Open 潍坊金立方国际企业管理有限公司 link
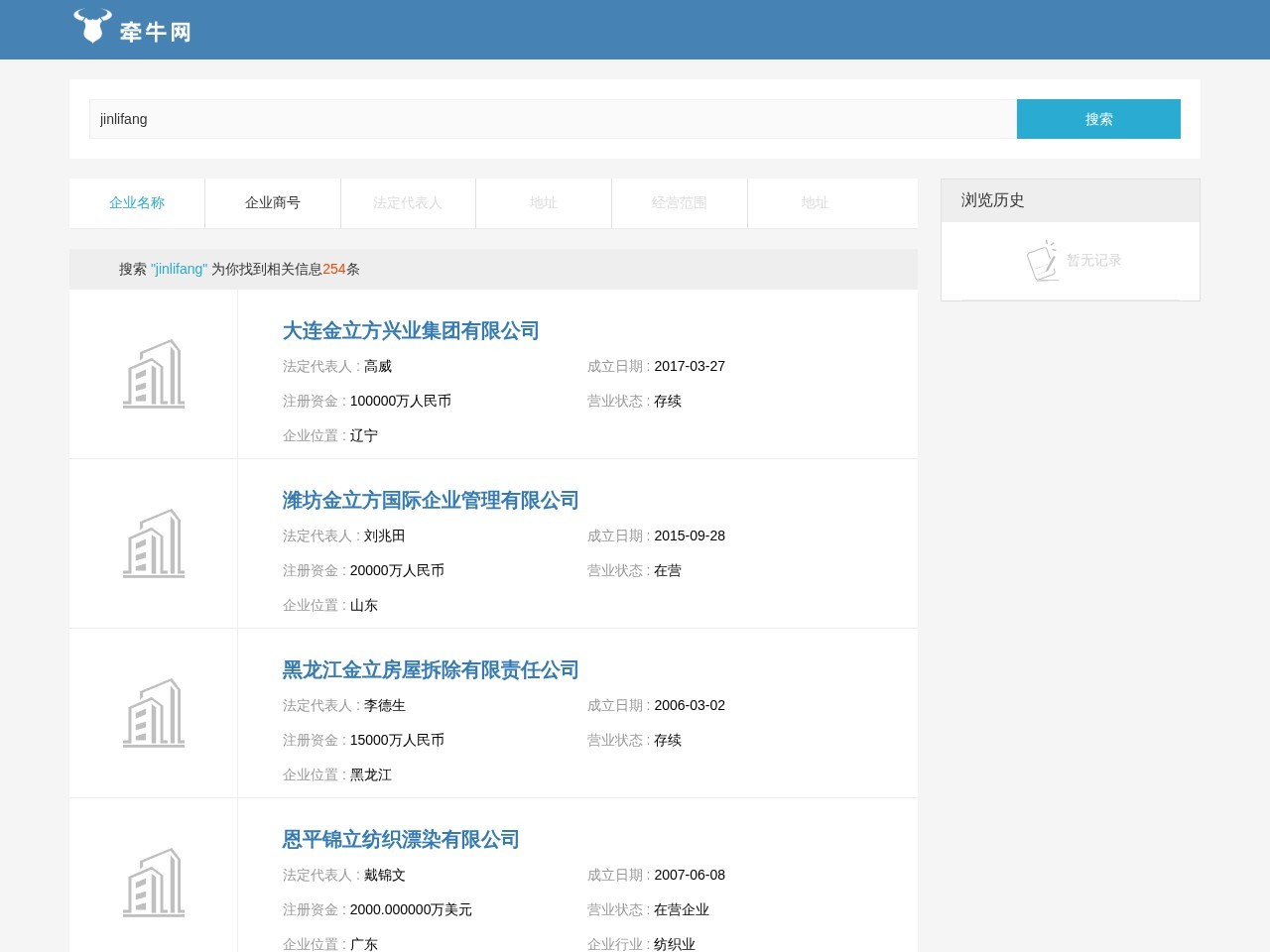This screenshot has width=1270, height=952. tap(431, 501)
